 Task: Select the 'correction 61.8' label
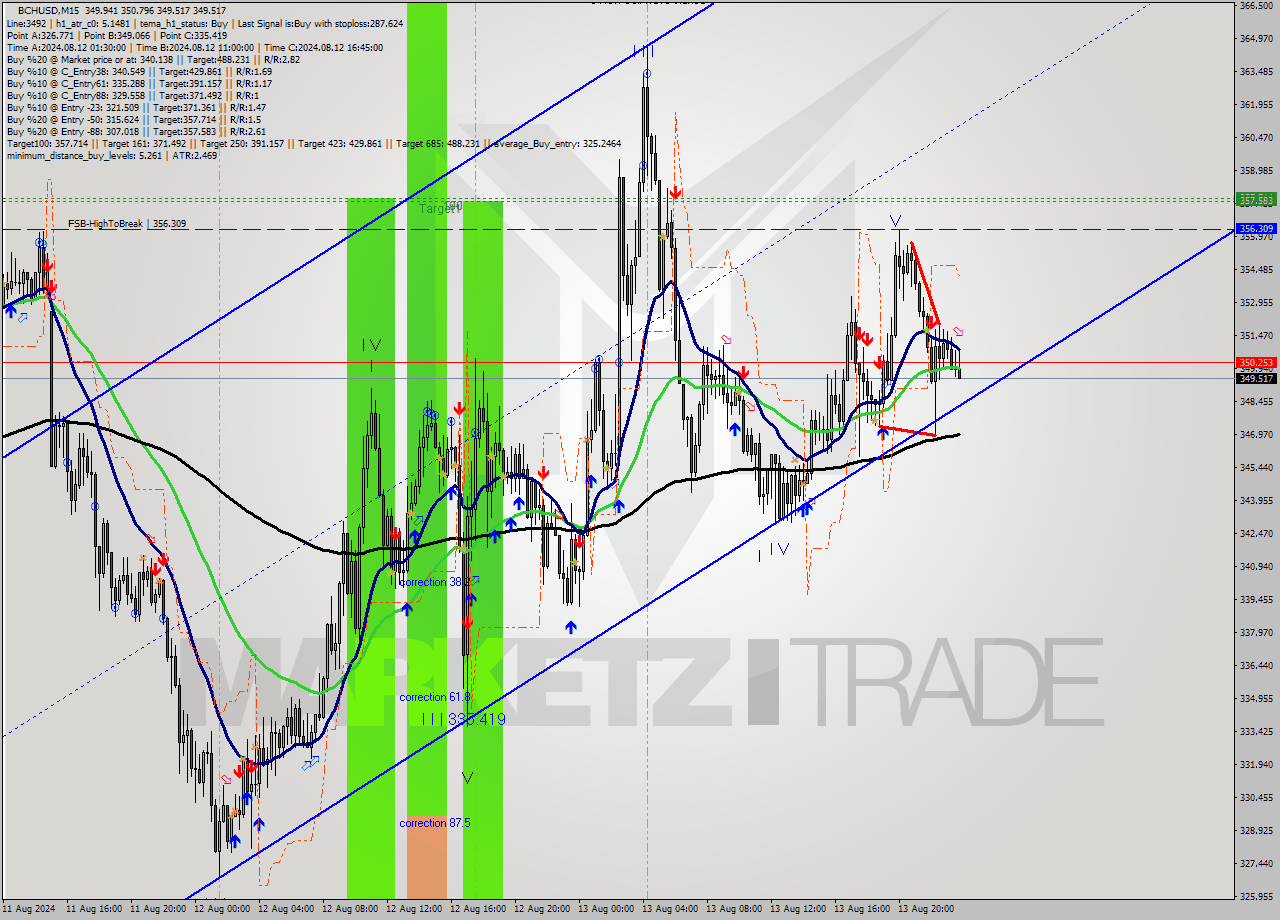coord(434,697)
